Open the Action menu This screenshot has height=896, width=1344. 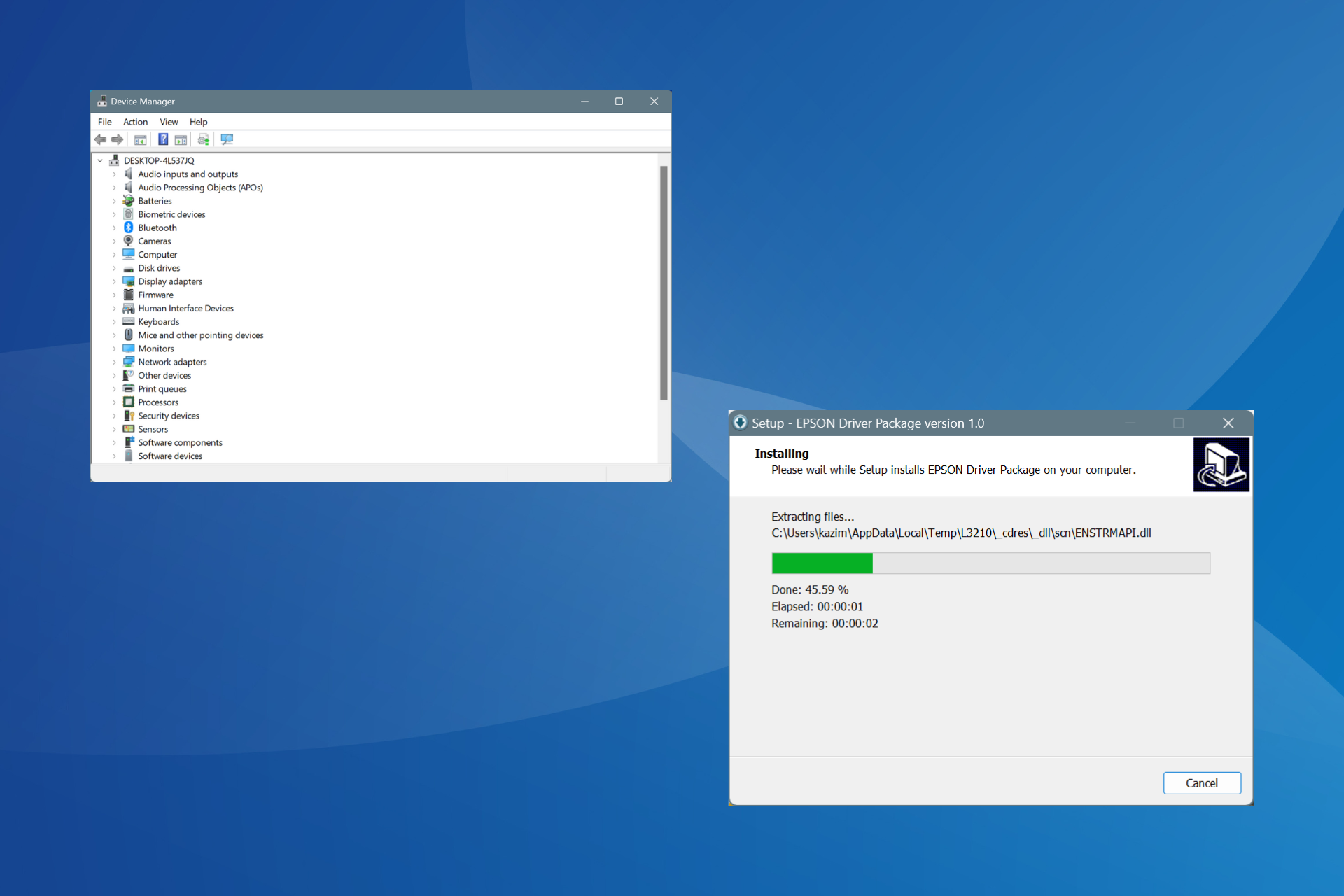coord(135,122)
